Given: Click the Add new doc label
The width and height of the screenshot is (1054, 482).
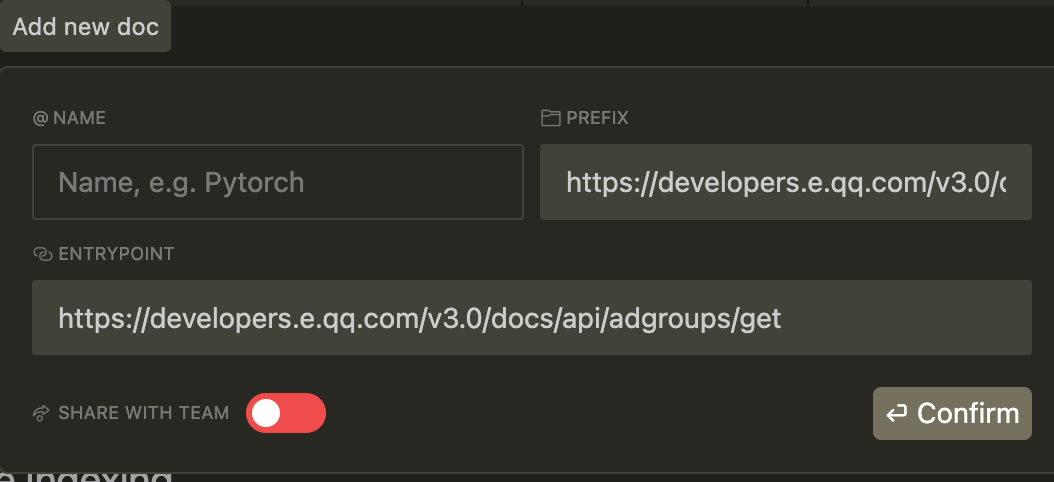Looking at the screenshot, I should click(85, 27).
